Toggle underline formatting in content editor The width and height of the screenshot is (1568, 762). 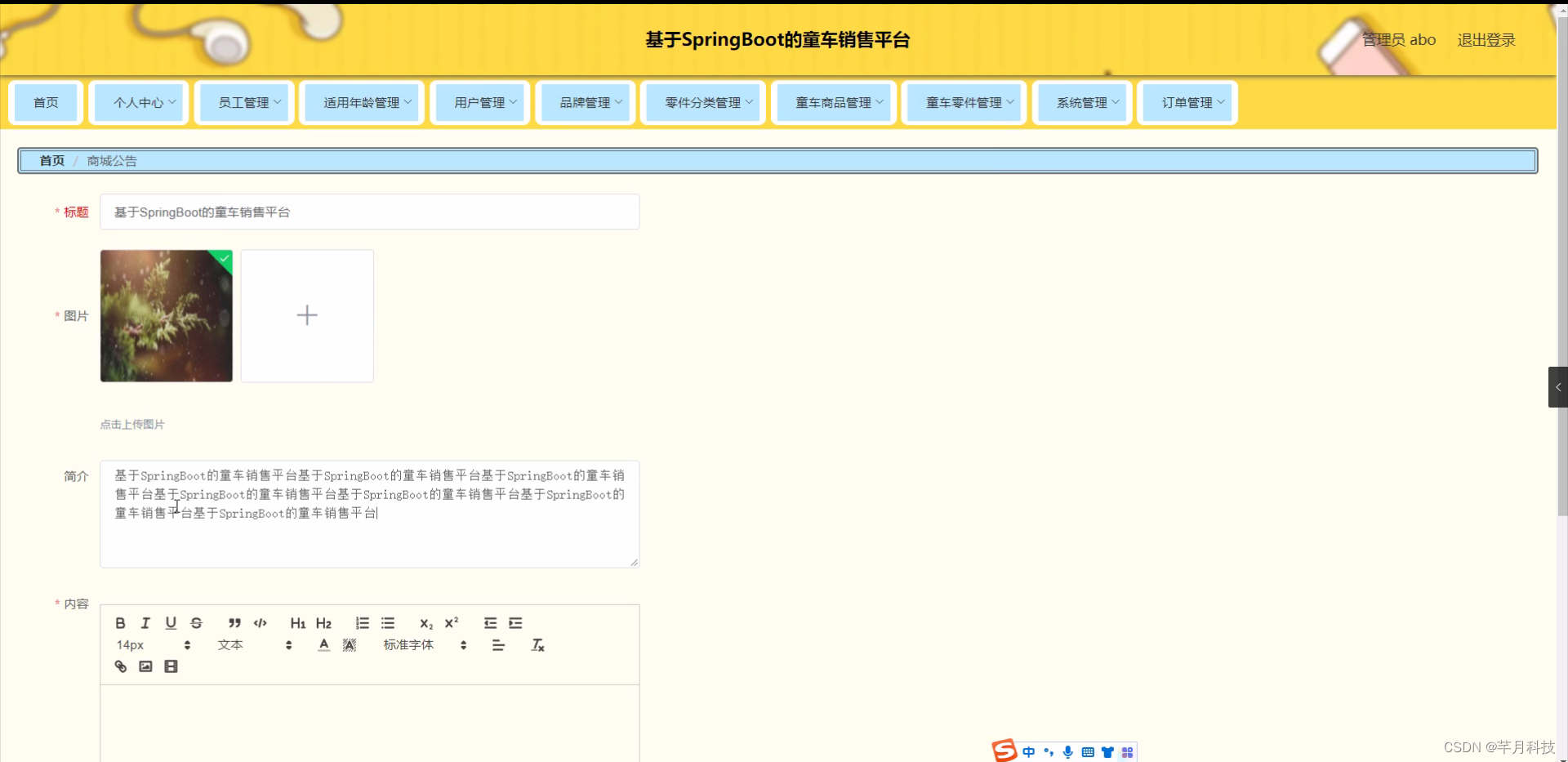click(171, 623)
